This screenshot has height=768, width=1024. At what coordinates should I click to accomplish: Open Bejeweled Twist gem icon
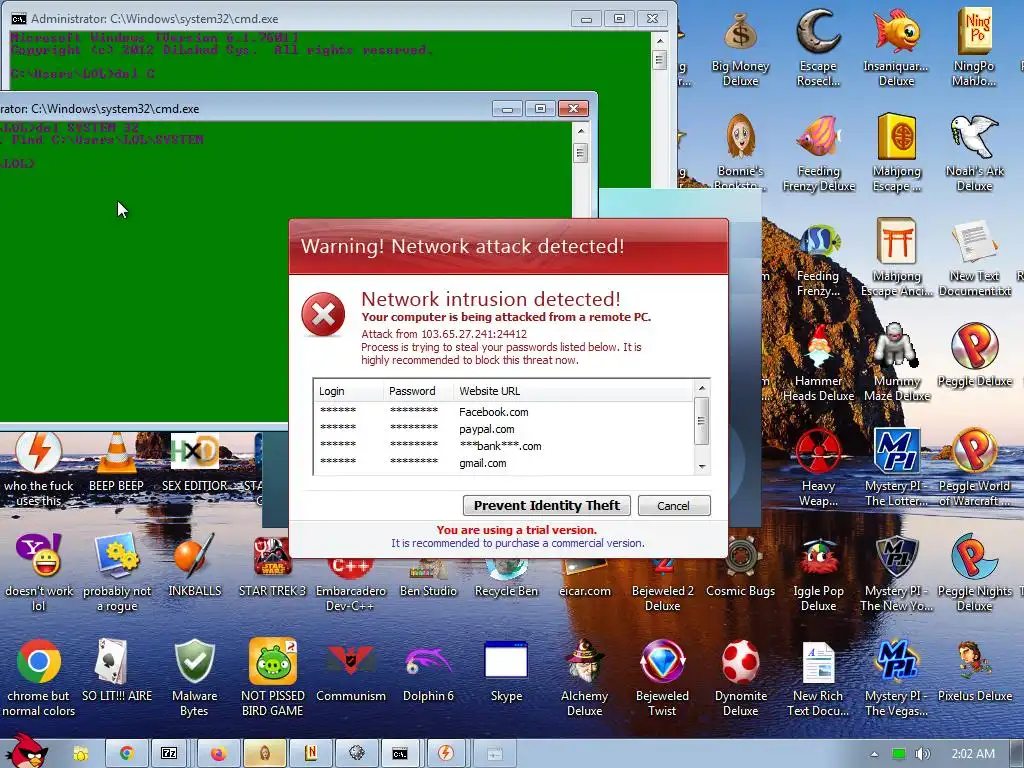662,679
